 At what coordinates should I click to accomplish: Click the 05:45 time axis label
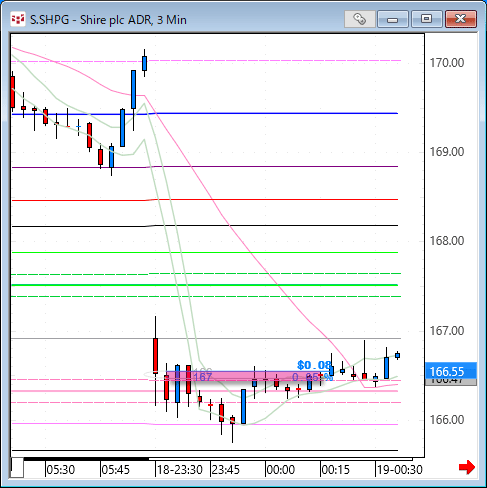pos(115,470)
